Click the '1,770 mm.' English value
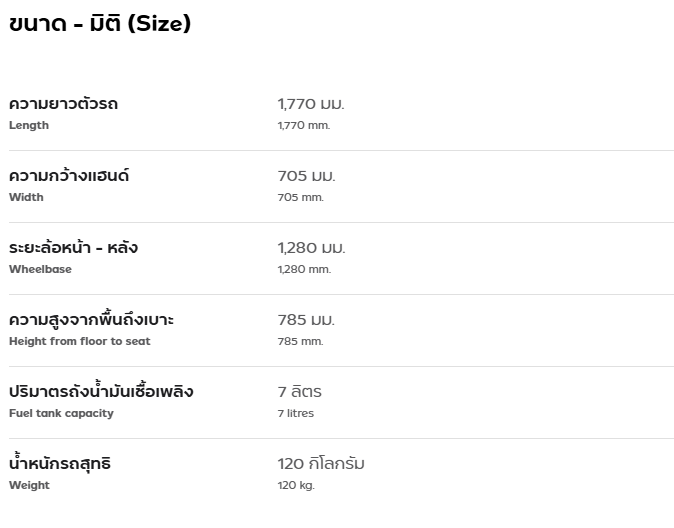 pos(303,125)
